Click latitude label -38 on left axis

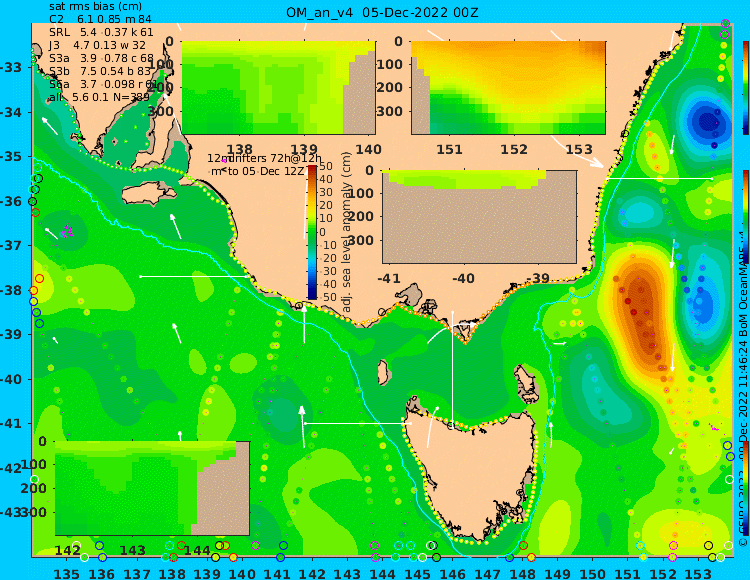[11, 291]
